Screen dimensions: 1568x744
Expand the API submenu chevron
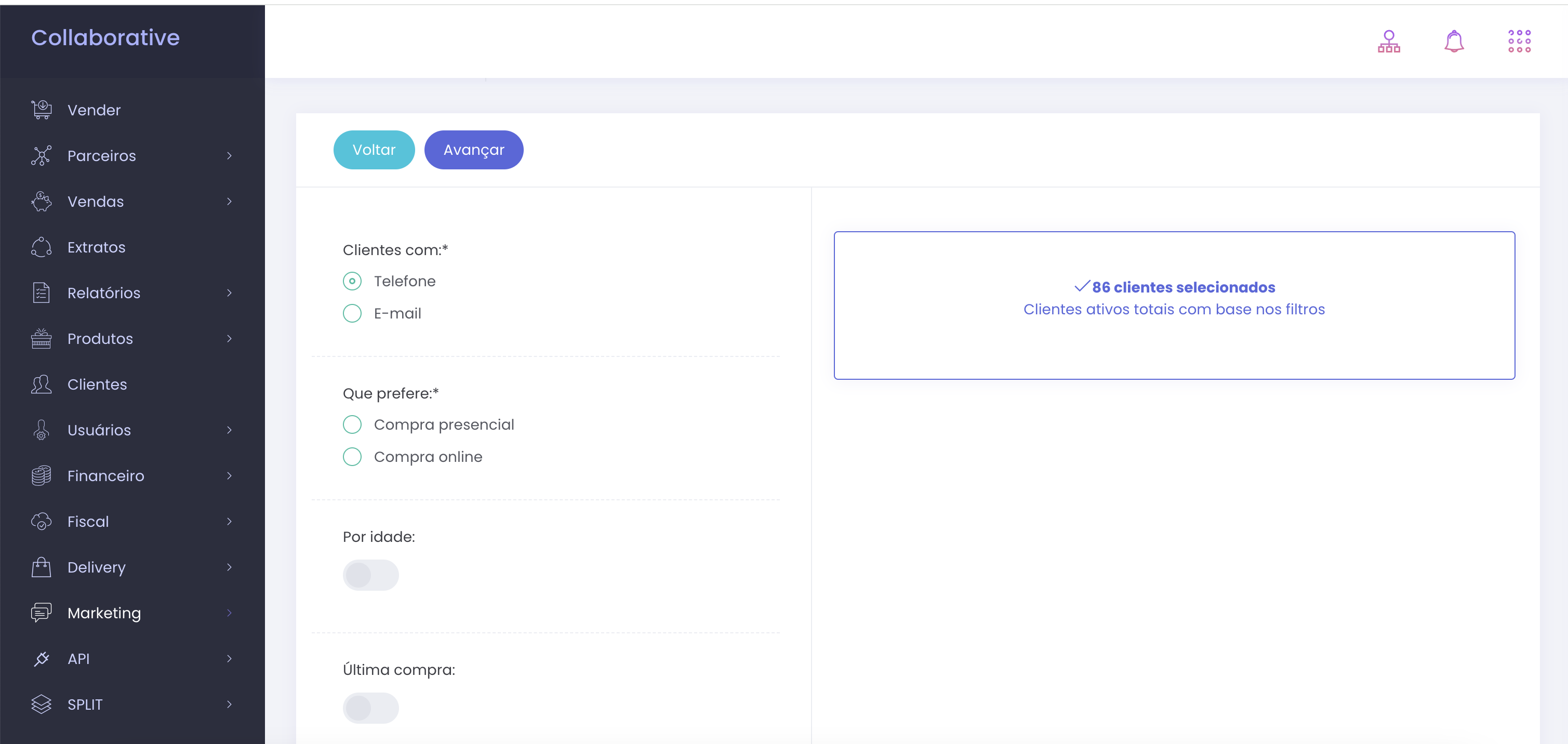pyautogui.click(x=229, y=659)
